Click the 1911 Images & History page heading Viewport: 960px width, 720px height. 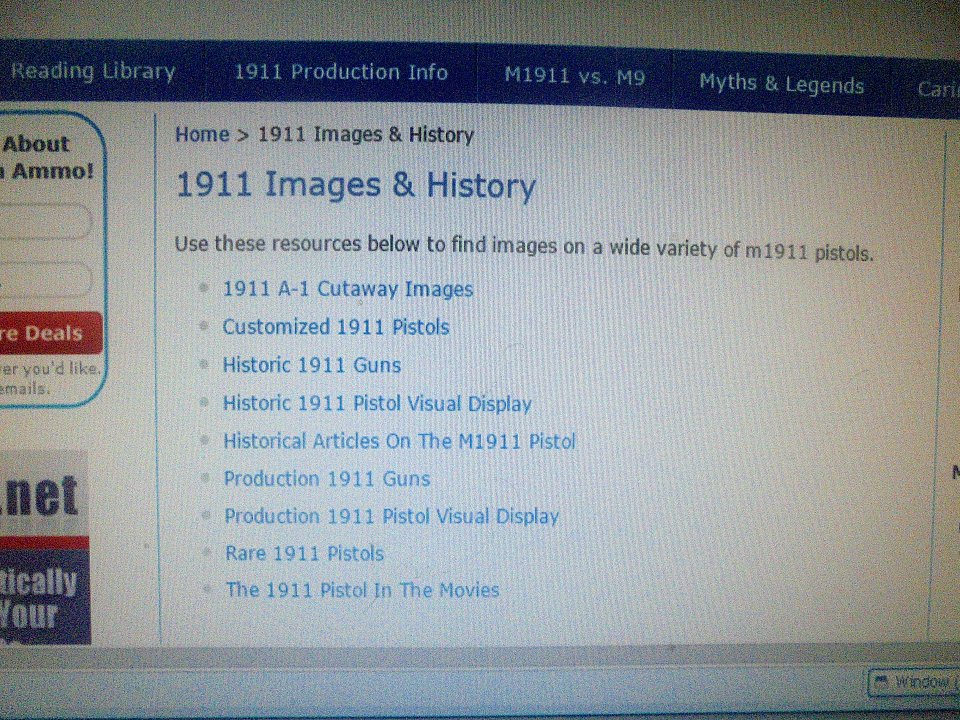(356, 185)
